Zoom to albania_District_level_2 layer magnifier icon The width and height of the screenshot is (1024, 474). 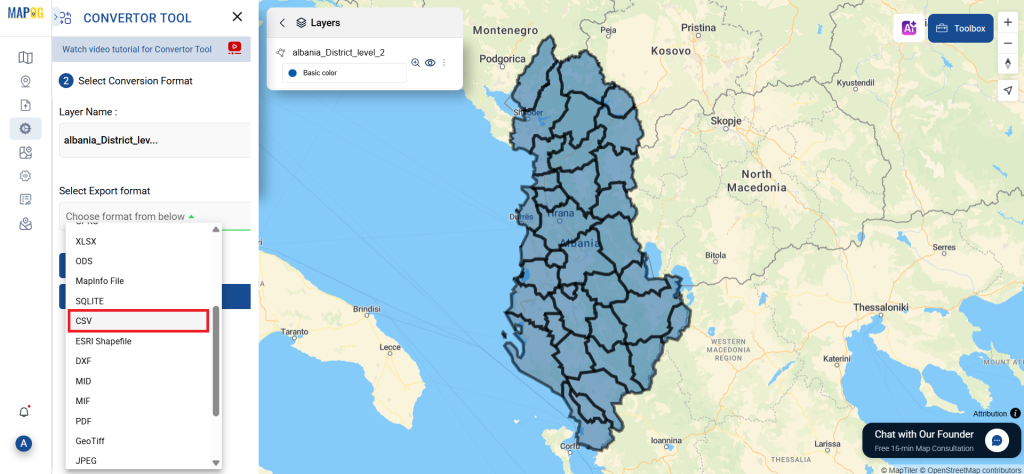coord(416,62)
